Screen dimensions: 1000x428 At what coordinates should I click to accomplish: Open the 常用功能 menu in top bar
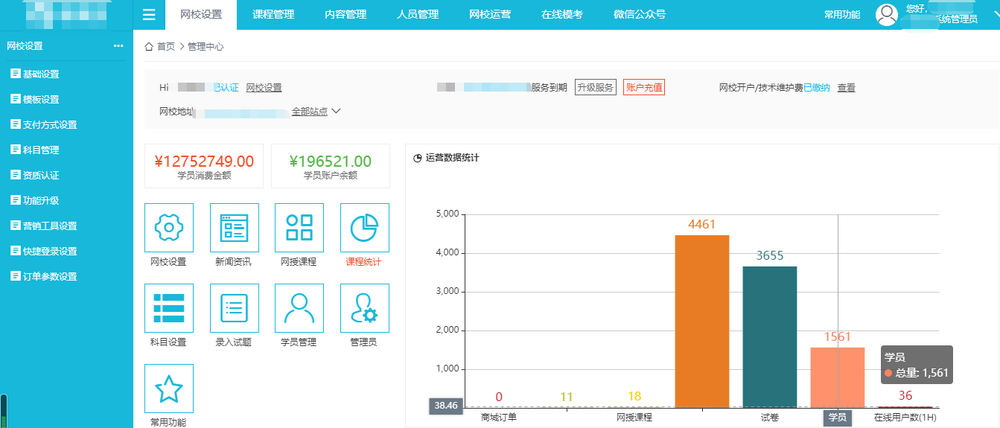[842, 15]
